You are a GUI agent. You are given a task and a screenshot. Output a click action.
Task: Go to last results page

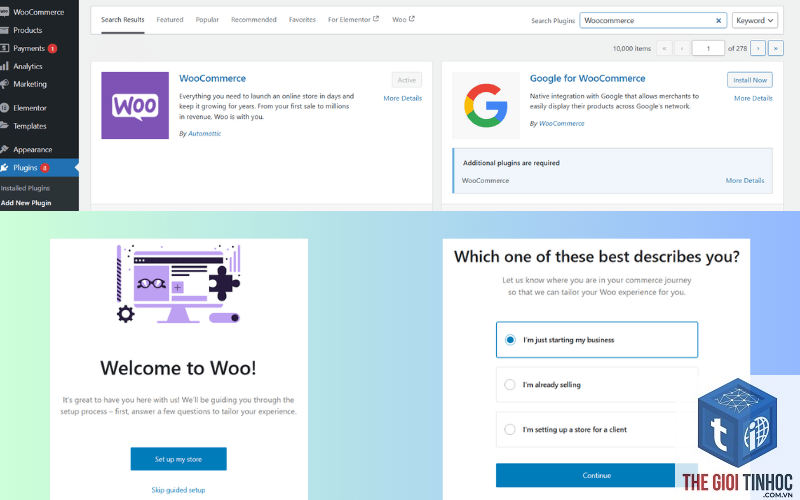tap(776, 48)
